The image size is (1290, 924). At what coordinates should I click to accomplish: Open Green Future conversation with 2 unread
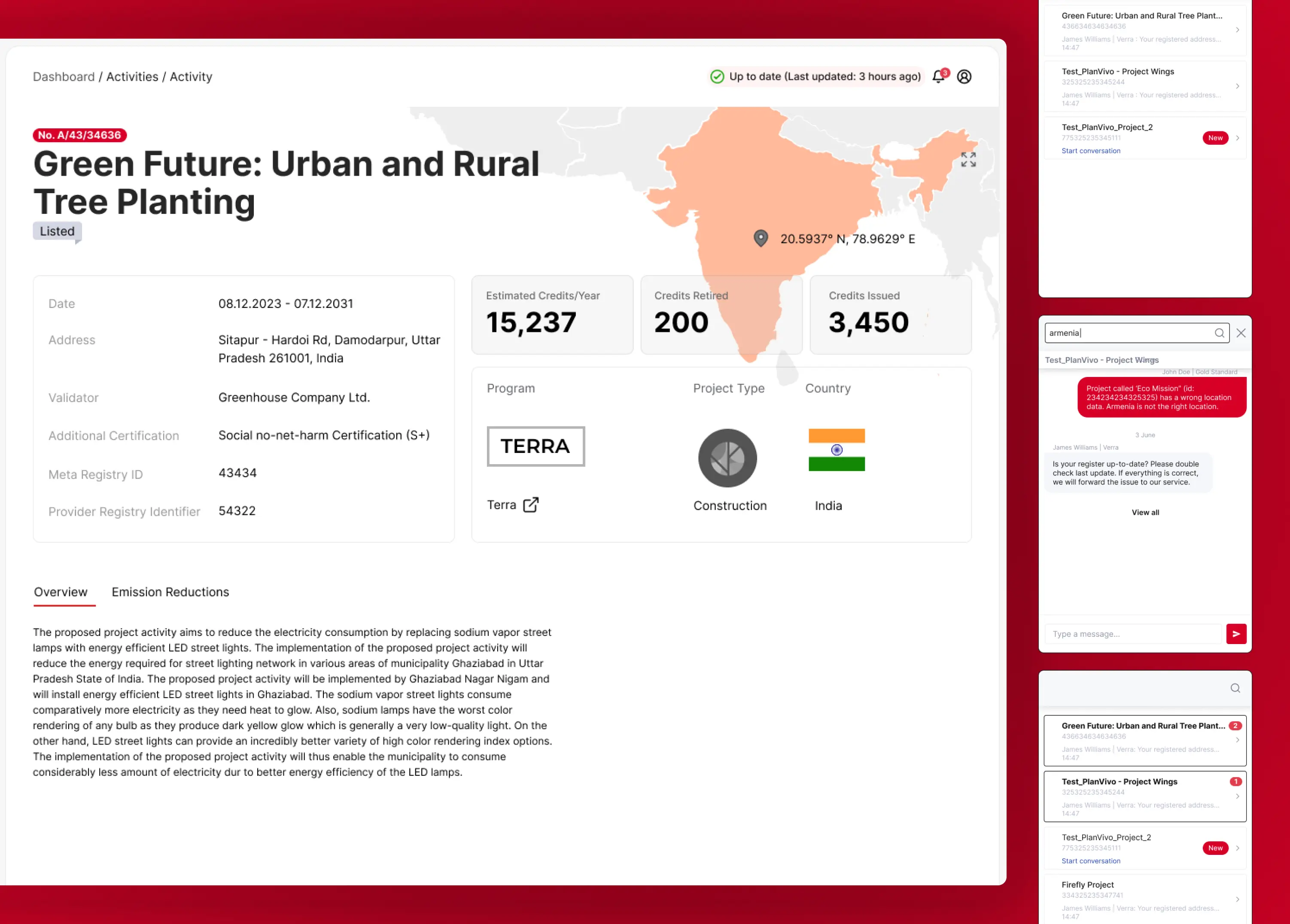point(1143,740)
